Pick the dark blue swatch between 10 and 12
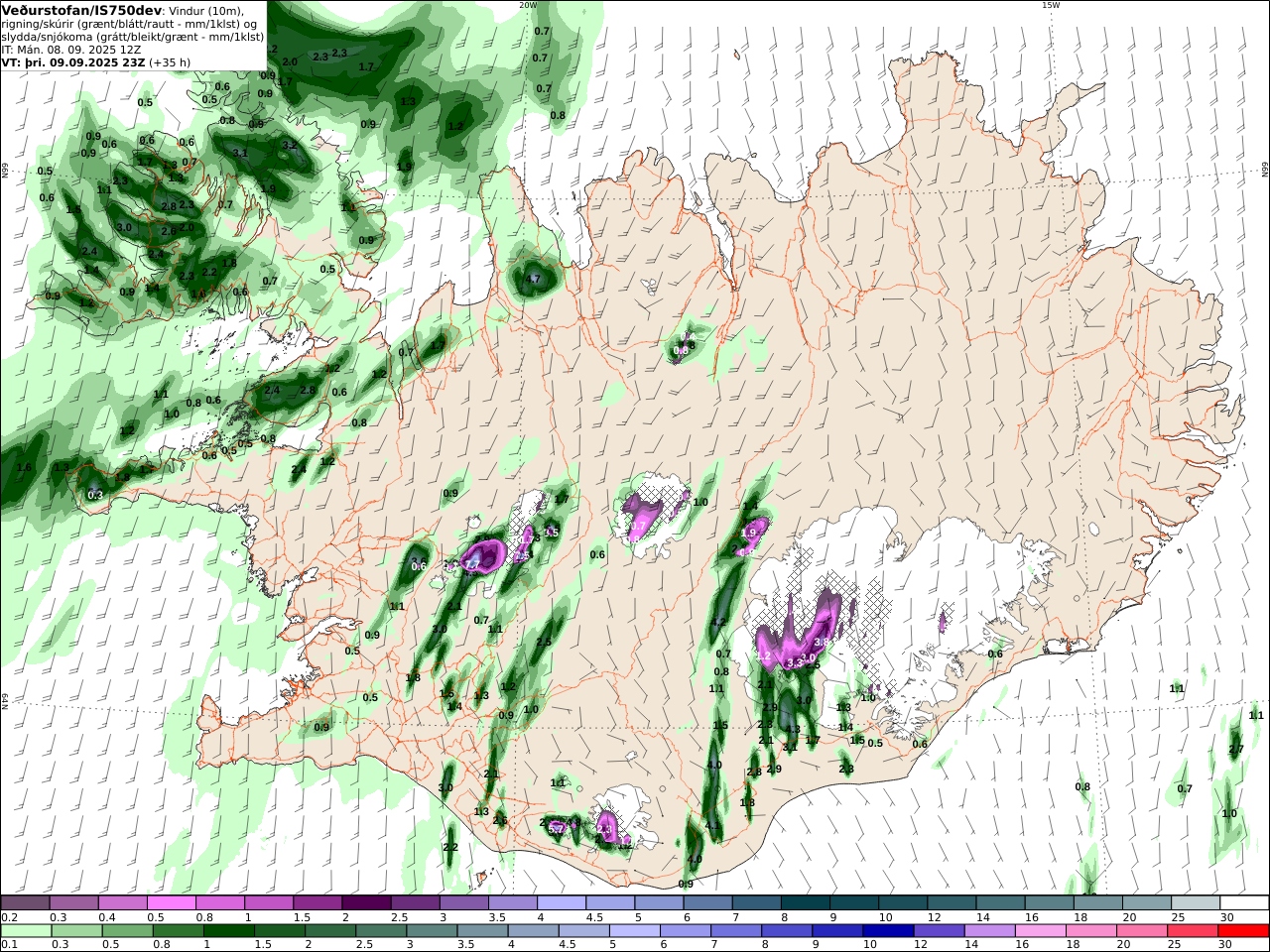Image resolution: width=1270 pixels, height=952 pixels. 888,930
